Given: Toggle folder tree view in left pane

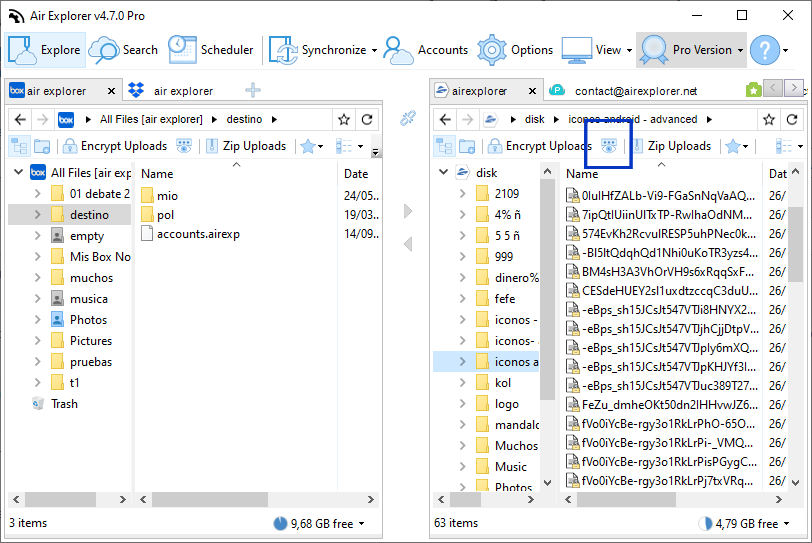Looking at the screenshot, I should tap(19, 146).
